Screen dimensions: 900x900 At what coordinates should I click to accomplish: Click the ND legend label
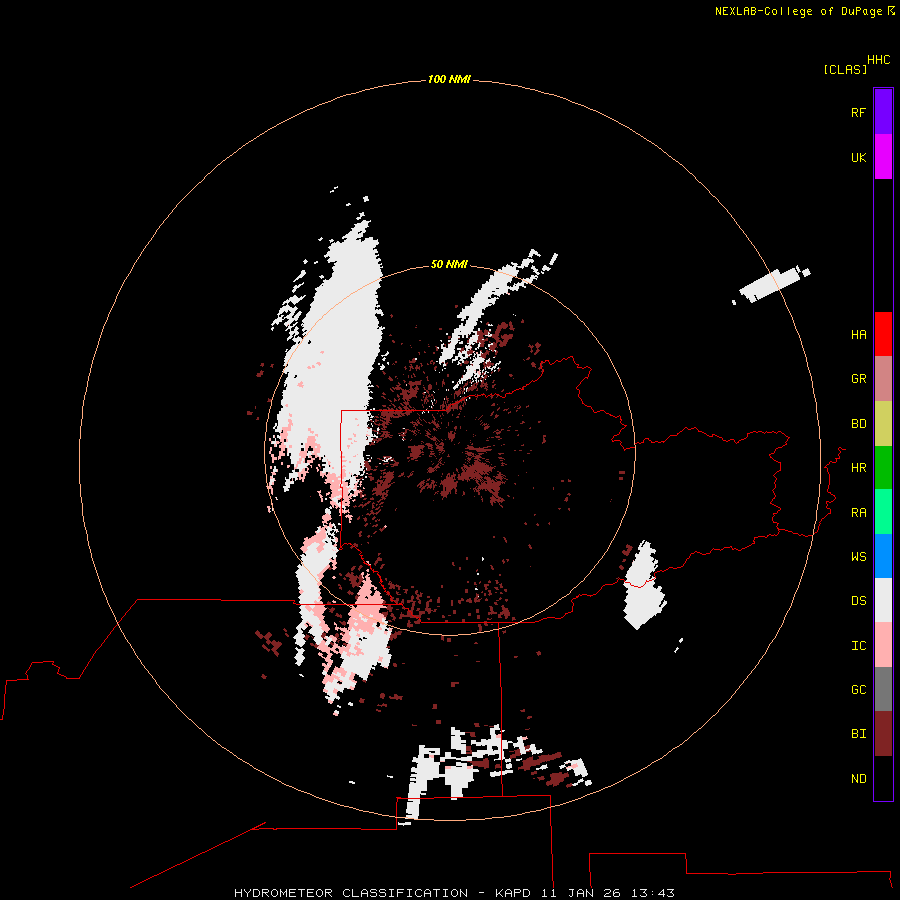(859, 778)
